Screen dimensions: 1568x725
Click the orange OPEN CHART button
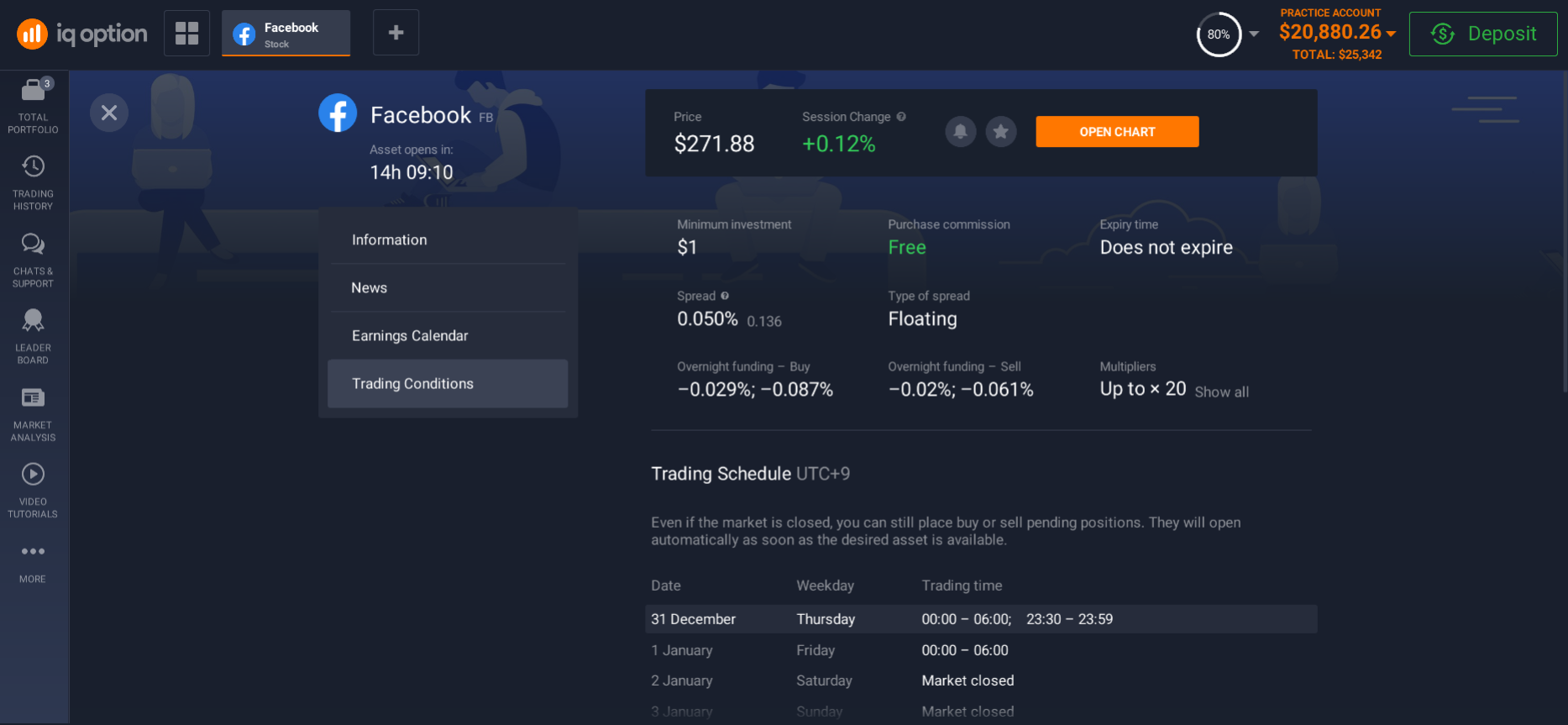pyautogui.click(x=1117, y=132)
